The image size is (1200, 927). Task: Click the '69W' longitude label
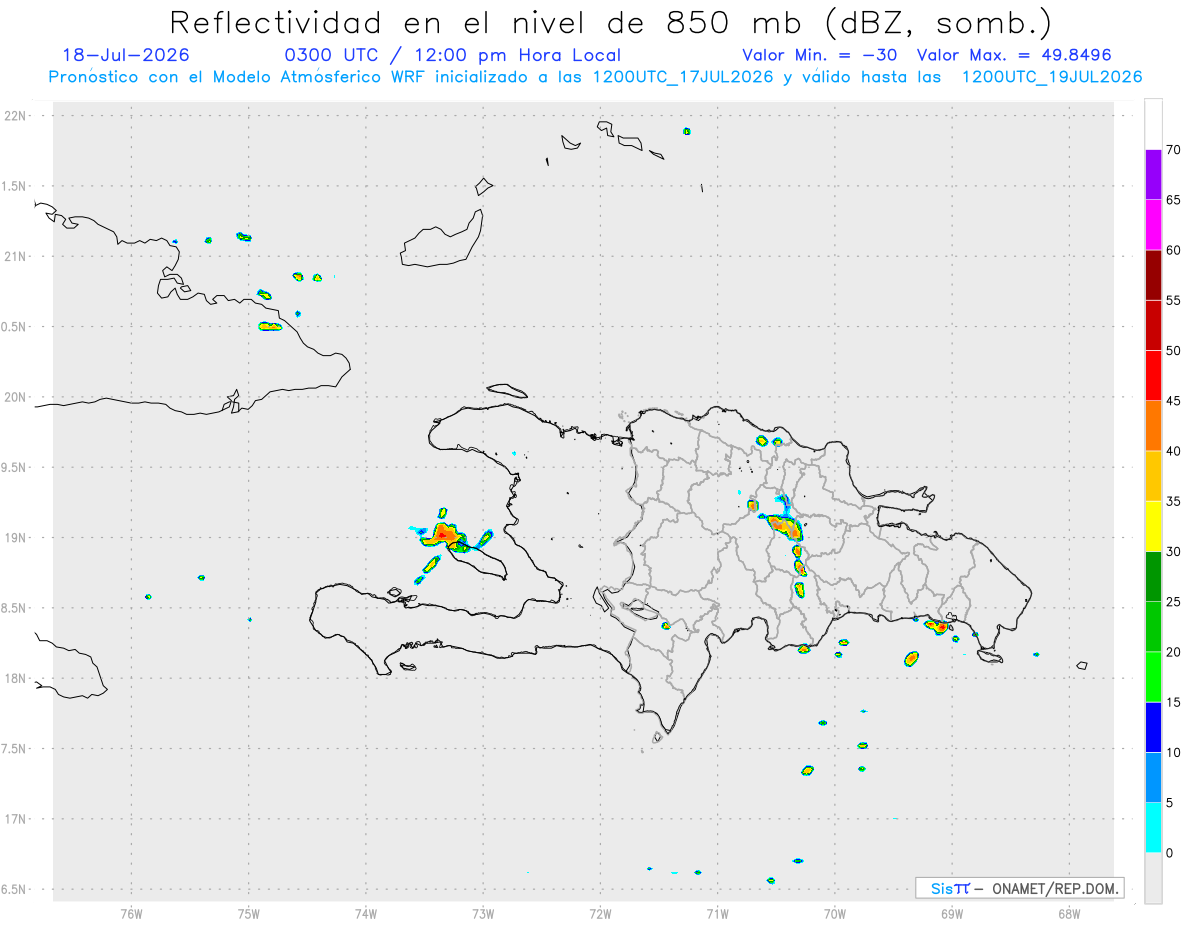952,913
